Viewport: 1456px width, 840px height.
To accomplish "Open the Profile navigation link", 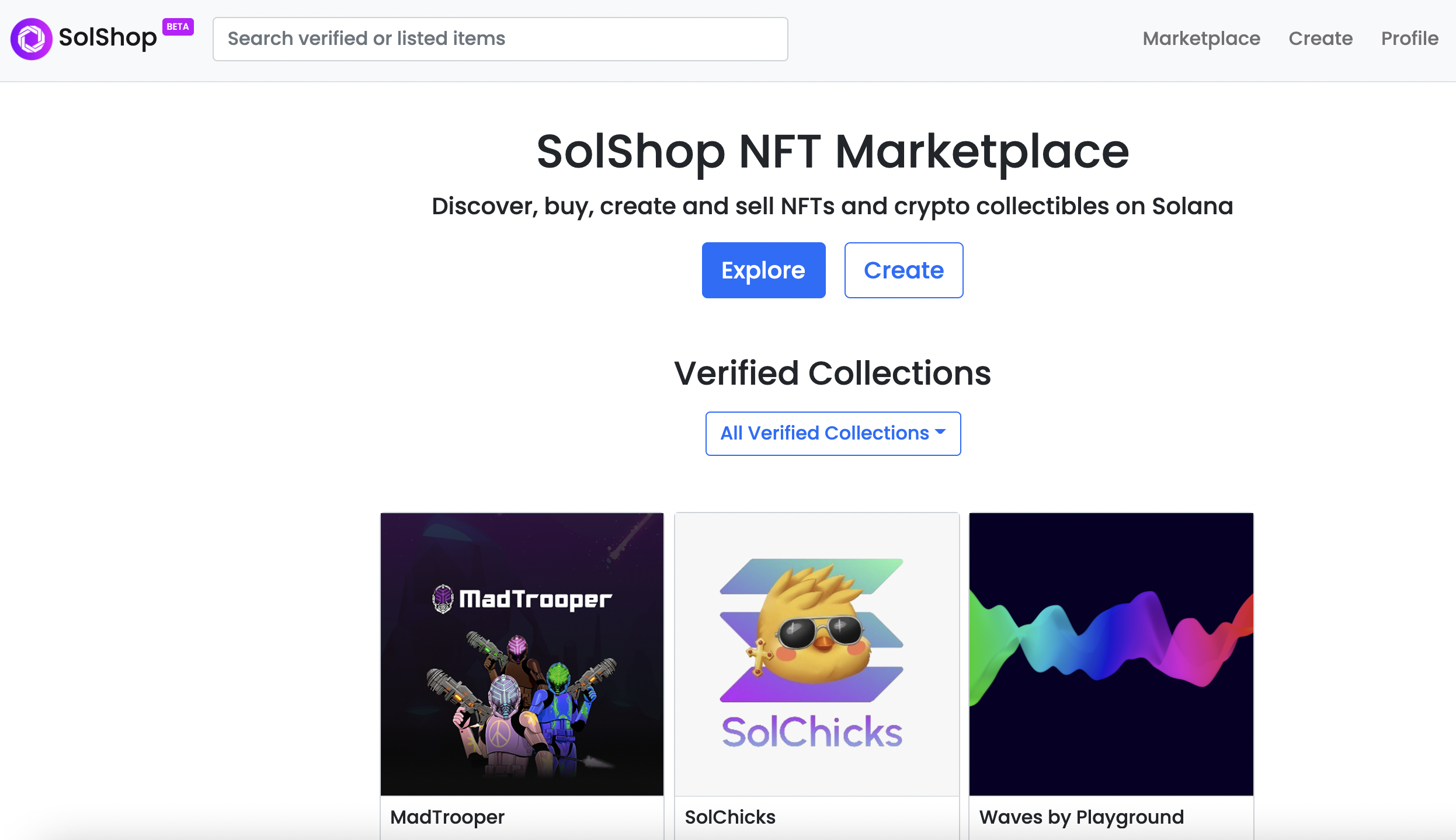I will point(1409,39).
